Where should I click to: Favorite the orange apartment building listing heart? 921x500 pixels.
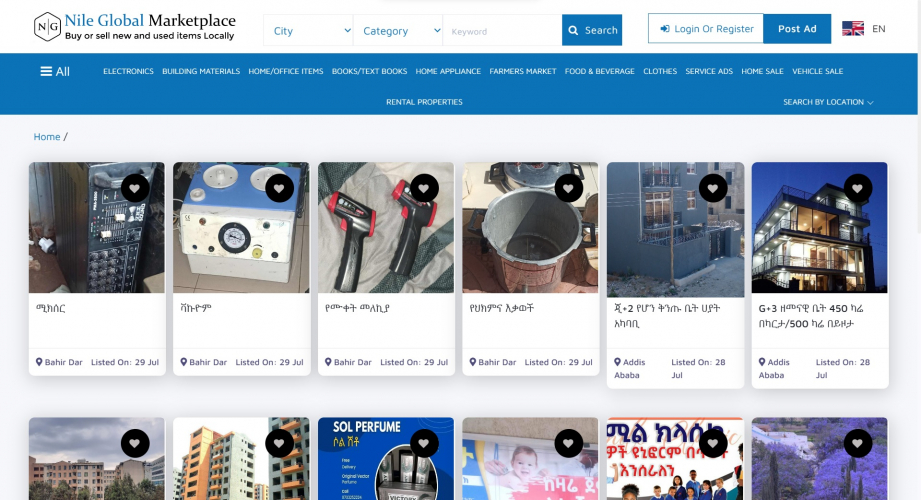tap(279, 443)
